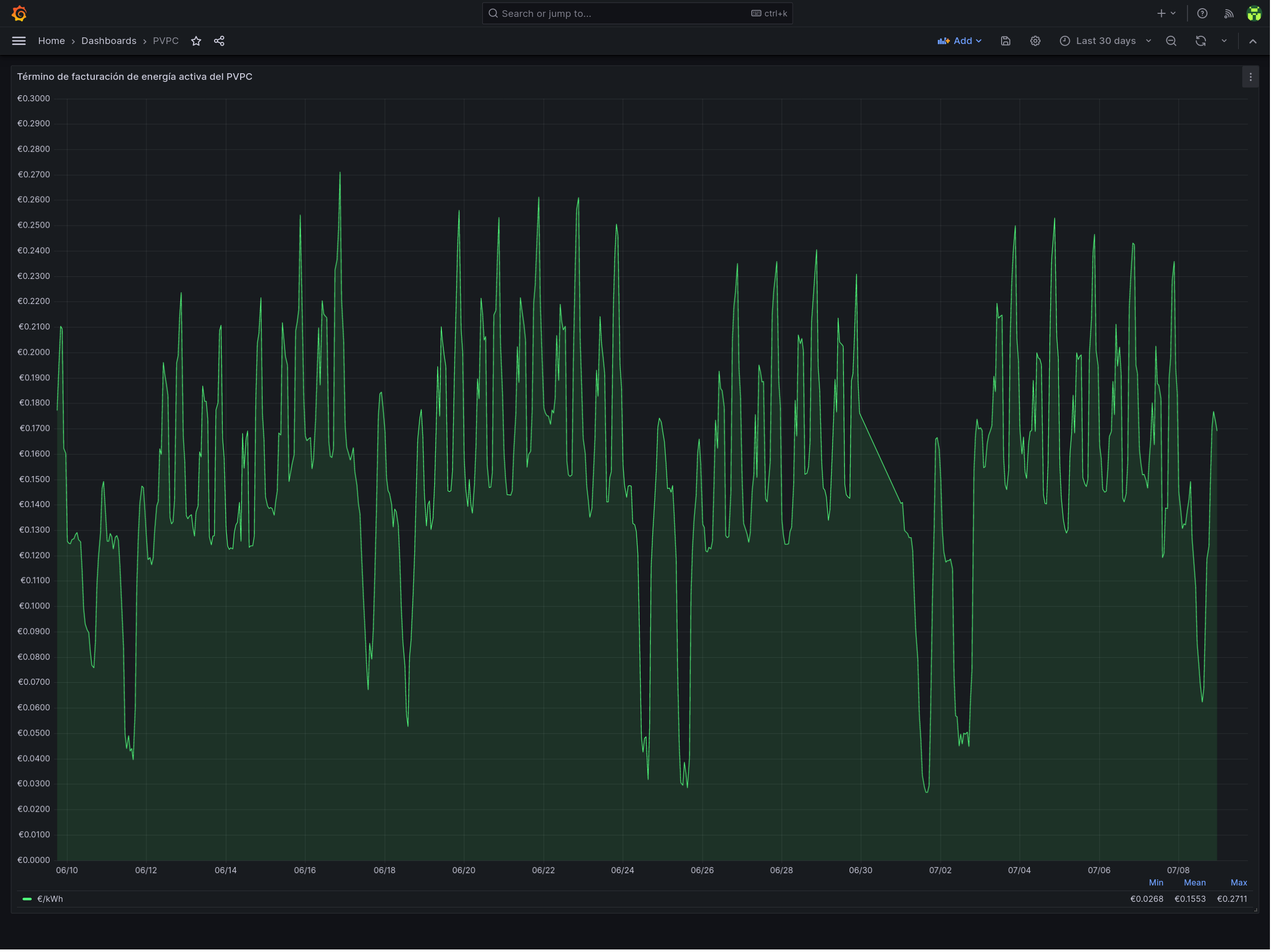Sort legend by Min column
The width and height of the screenshot is (1273, 952).
coord(1156,882)
